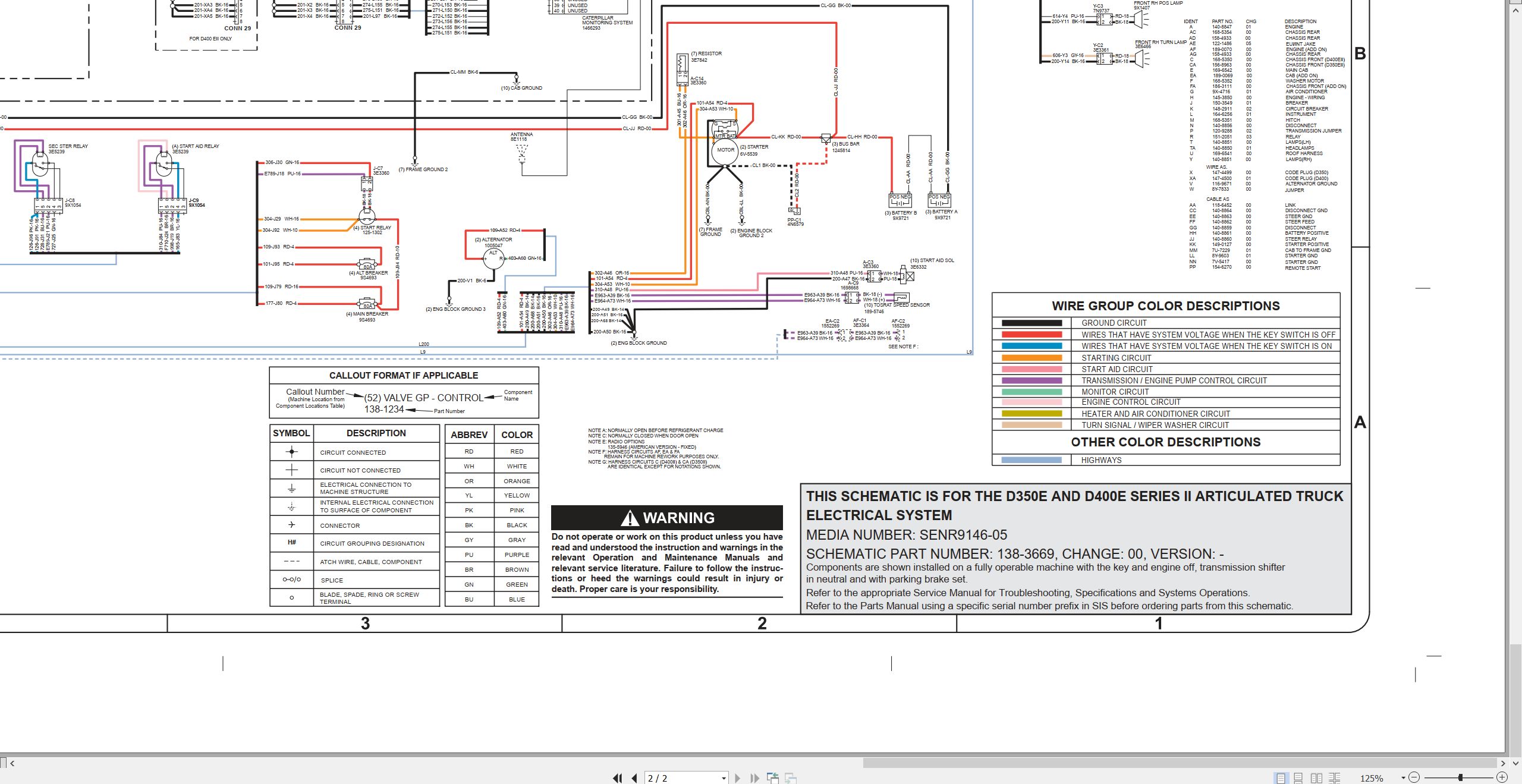The height and width of the screenshot is (784, 1522).
Task: Click the 'WIRE GROUP COLOR DESCRIPTIONS' heading
Action: point(1165,306)
